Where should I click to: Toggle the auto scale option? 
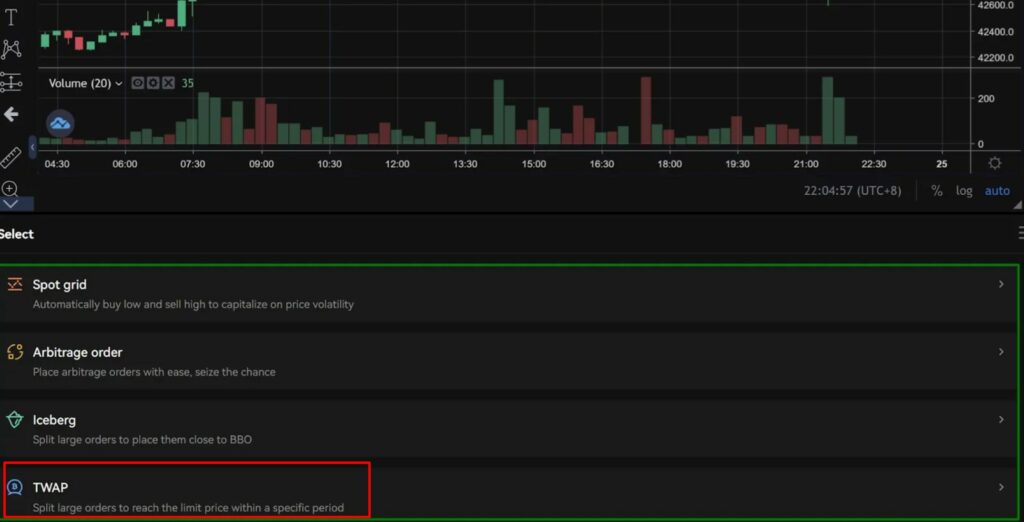tap(997, 191)
